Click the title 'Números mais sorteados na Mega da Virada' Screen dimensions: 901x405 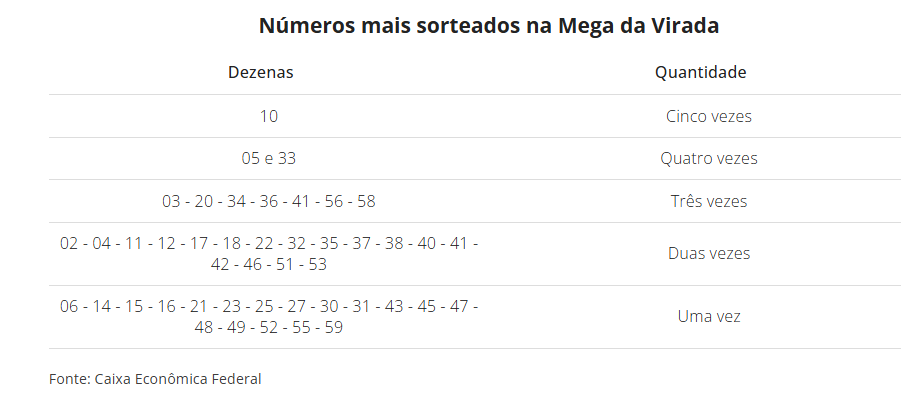(x=489, y=26)
